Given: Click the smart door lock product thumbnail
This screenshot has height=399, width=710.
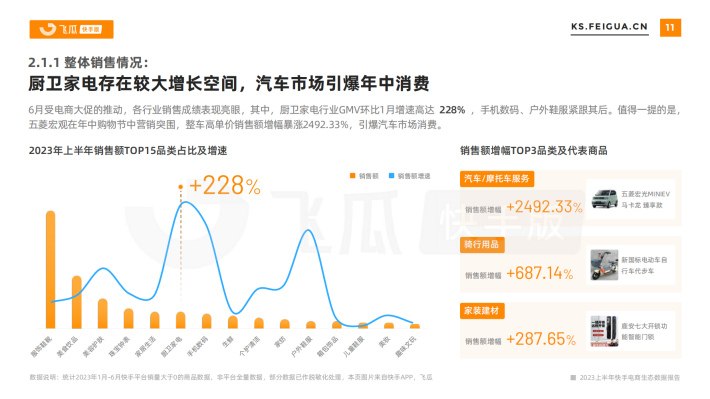Looking at the screenshot, I should pyautogui.click(x=604, y=331).
